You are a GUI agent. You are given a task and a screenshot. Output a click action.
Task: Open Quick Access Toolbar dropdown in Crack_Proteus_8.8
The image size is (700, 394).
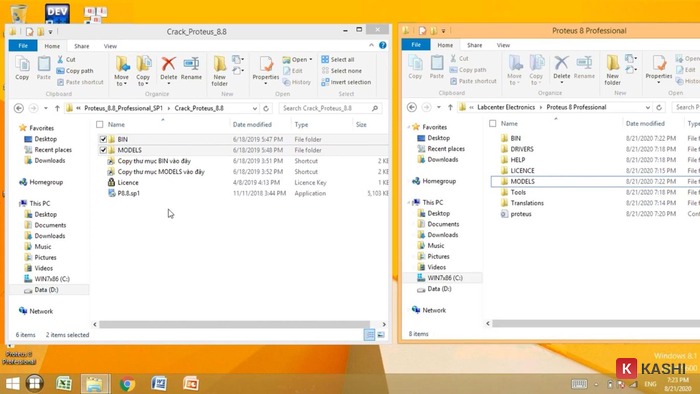pos(50,32)
